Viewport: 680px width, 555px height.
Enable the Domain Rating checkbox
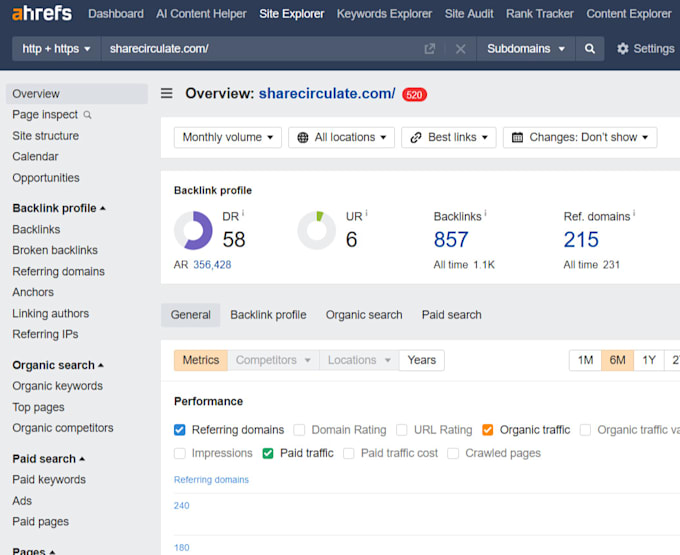coord(299,430)
